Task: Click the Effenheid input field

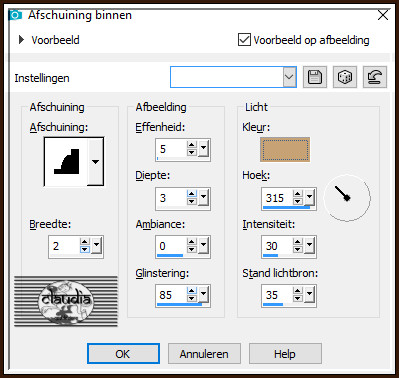Action: (x=171, y=149)
